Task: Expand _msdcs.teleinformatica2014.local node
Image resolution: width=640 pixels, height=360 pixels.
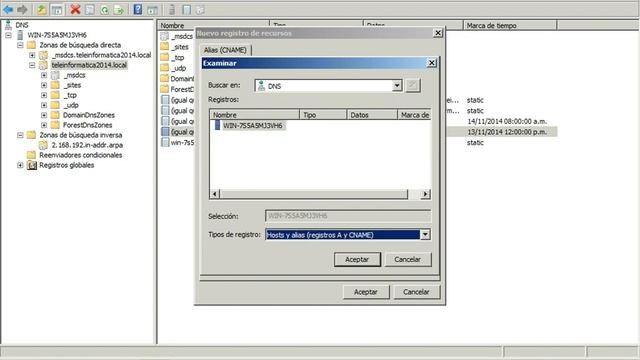Action: (32, 55)
